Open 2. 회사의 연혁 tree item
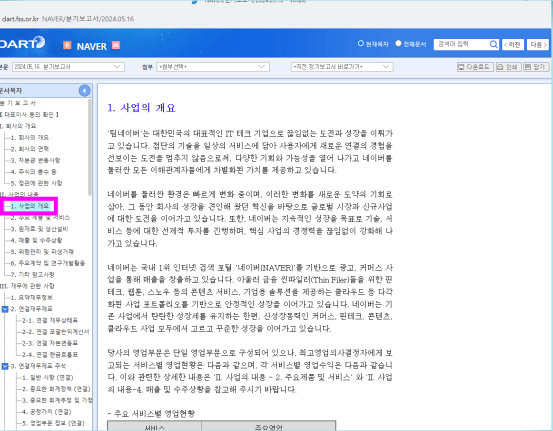This screenshot has width=553, height=431. pos(30,149)
